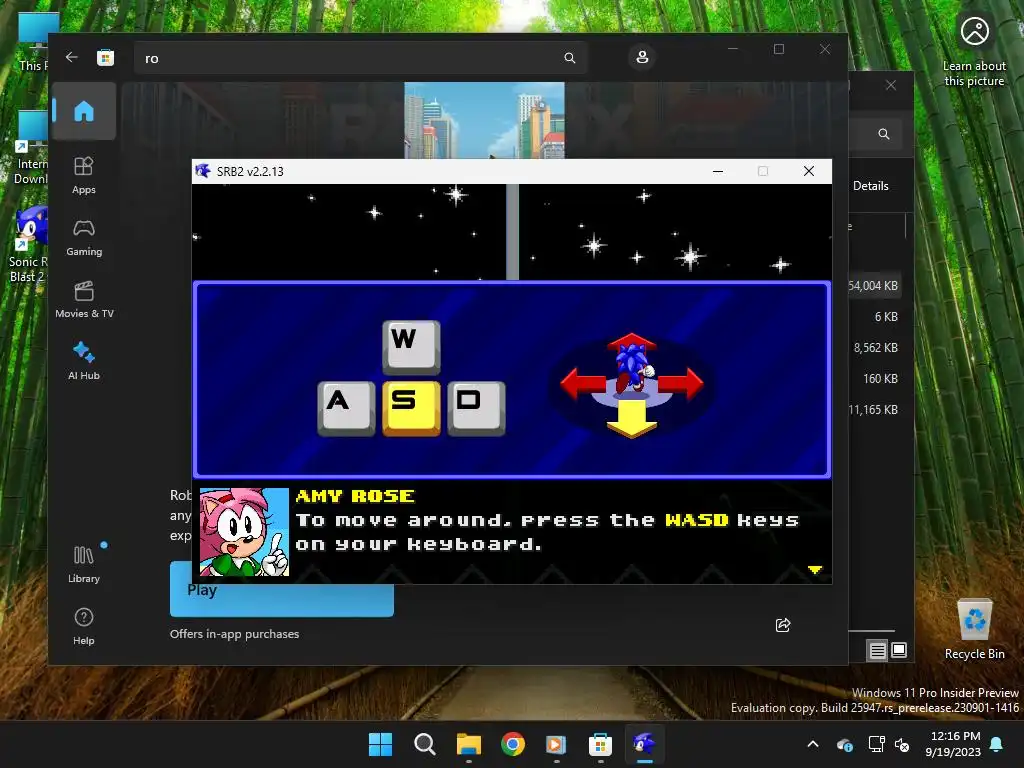Switch to Microsoft Store on the taskbar
Image resolution: width=1024 pixels, height=768 pixels.
[x=600, y=744]
